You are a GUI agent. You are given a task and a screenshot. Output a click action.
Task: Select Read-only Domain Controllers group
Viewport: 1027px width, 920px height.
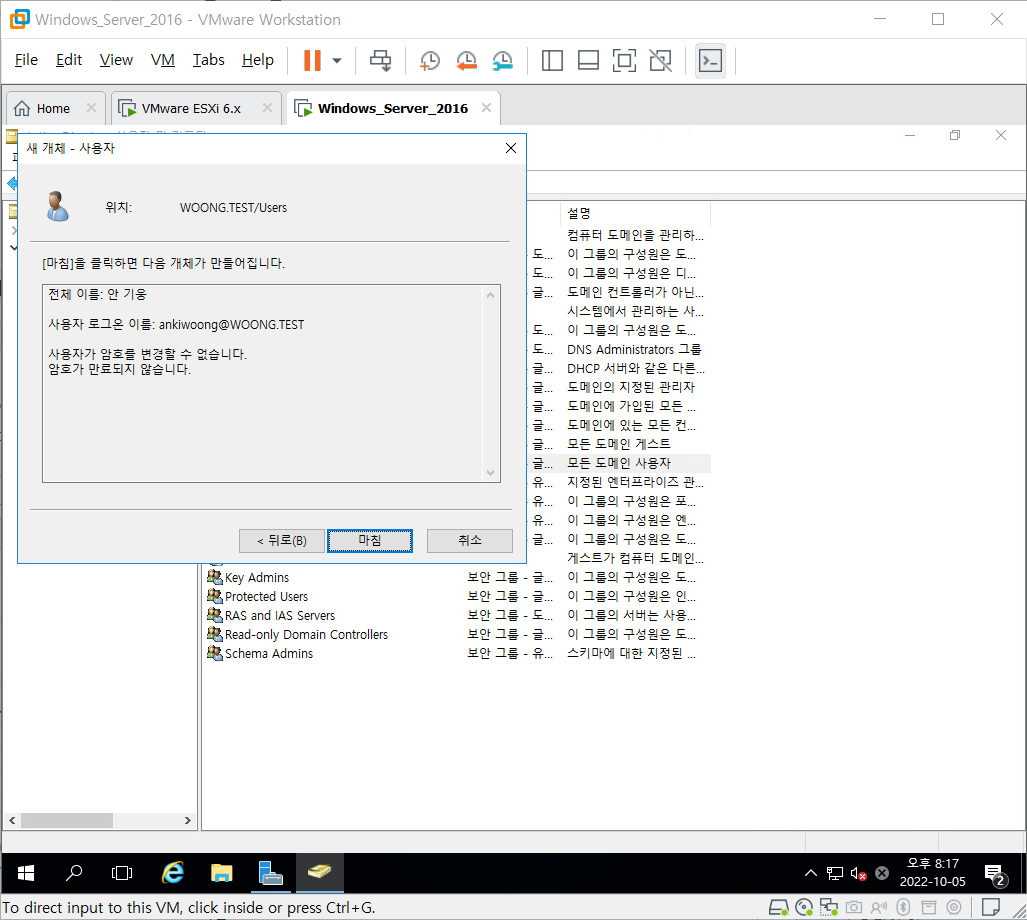(306, 635)
